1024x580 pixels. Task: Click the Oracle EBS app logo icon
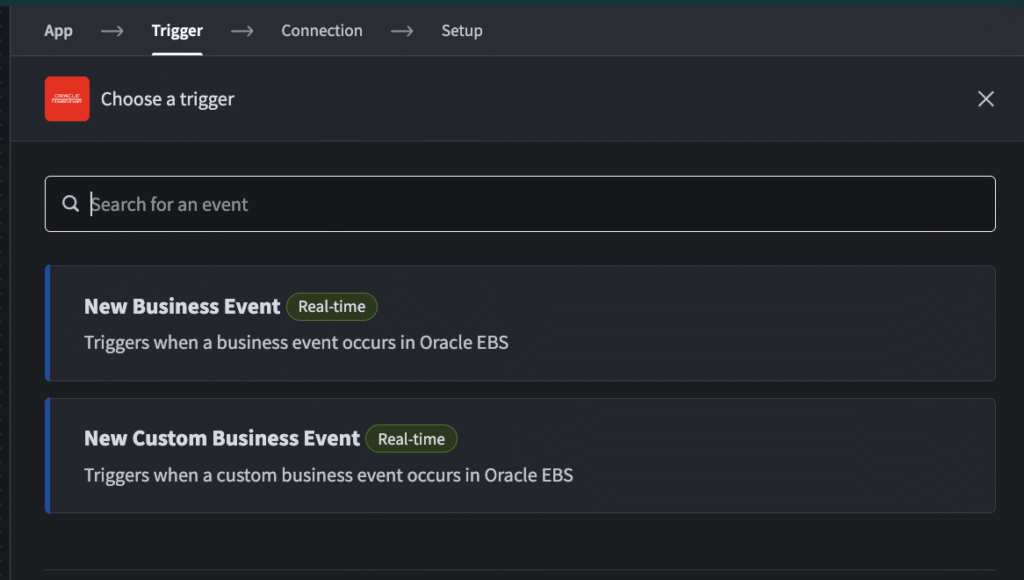coord(67,99)
